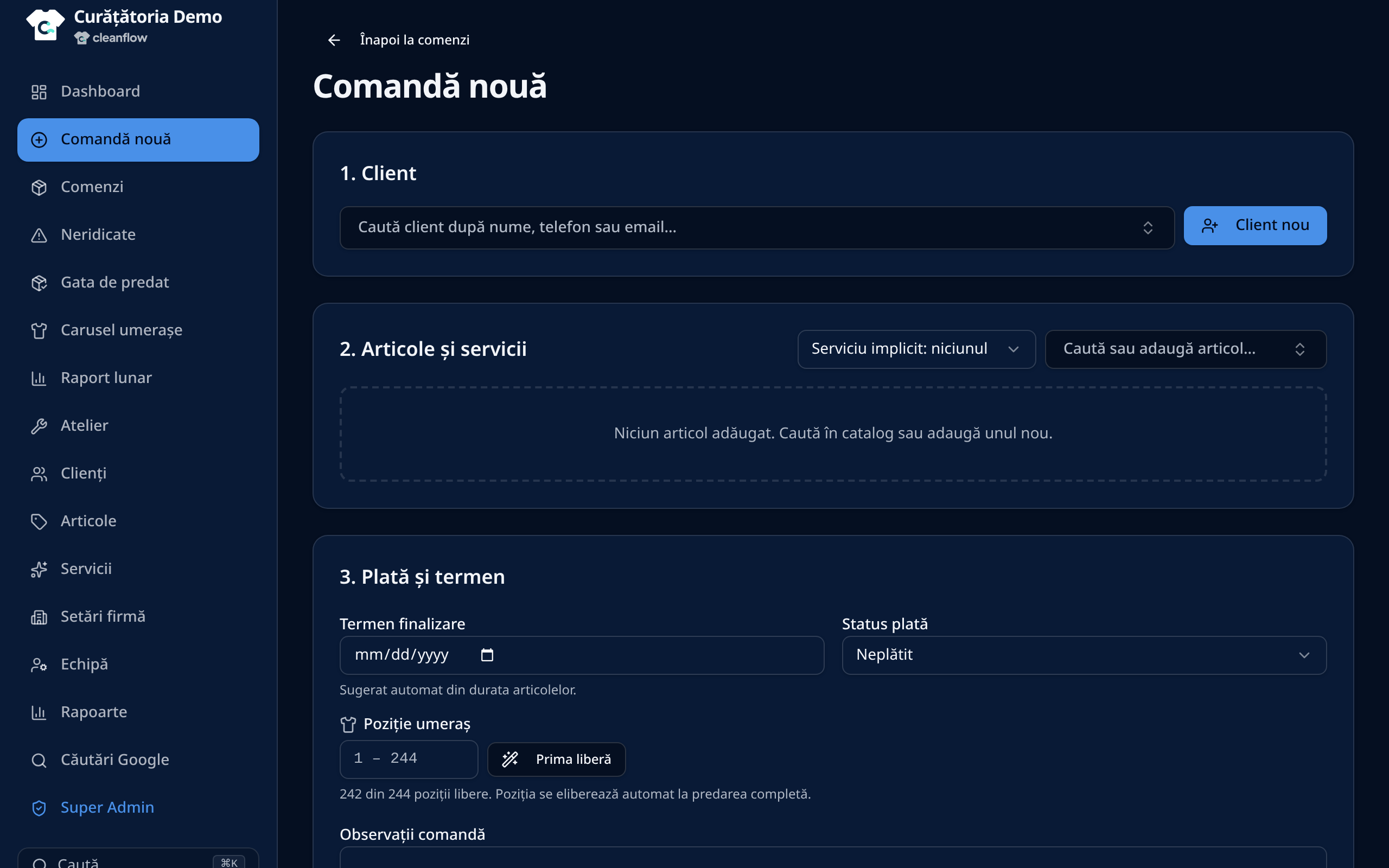Open the Status plată Neplătit dropdown
This screenshot has width=1389, height=868.
pyautogui.click(x=1084, y=655)
